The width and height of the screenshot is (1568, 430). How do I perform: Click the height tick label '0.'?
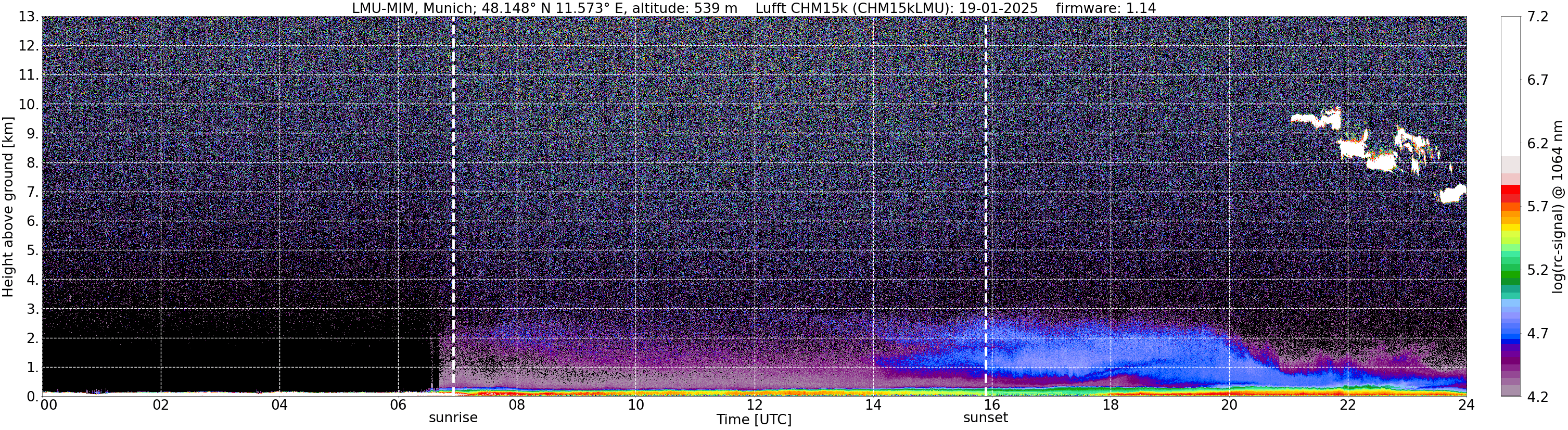33,397
